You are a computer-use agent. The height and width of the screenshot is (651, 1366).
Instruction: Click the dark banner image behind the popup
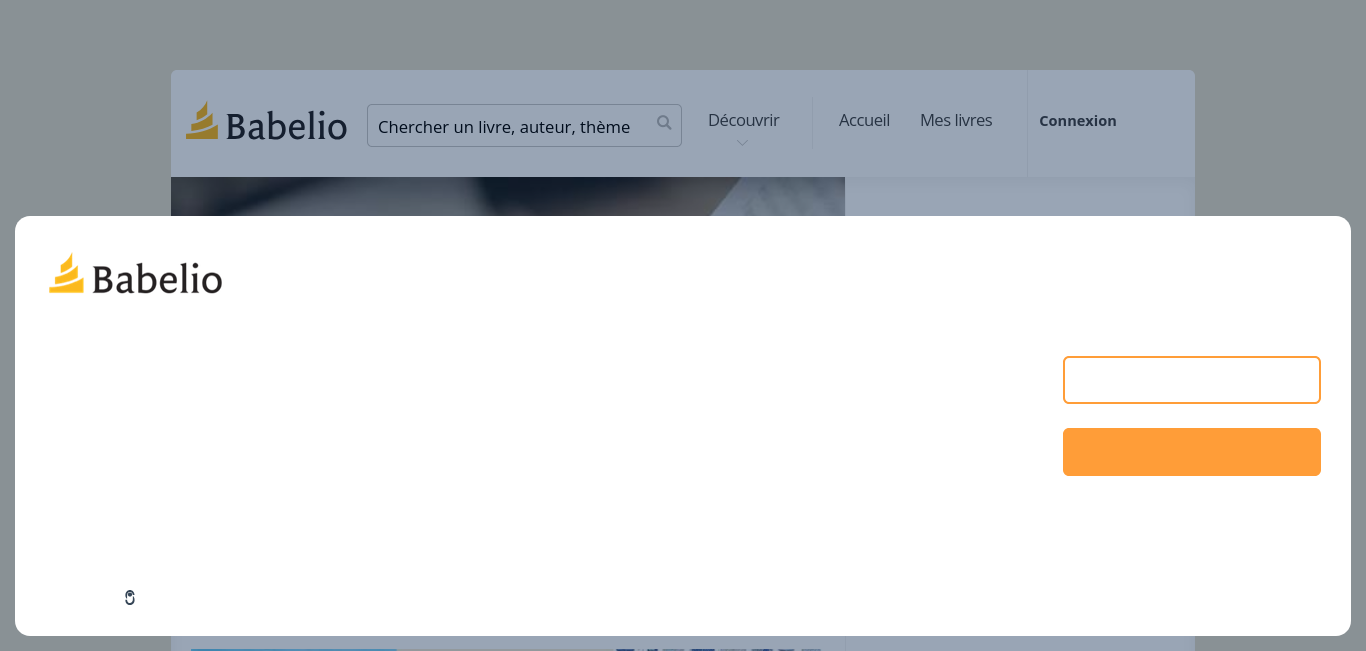click(508, 196)
